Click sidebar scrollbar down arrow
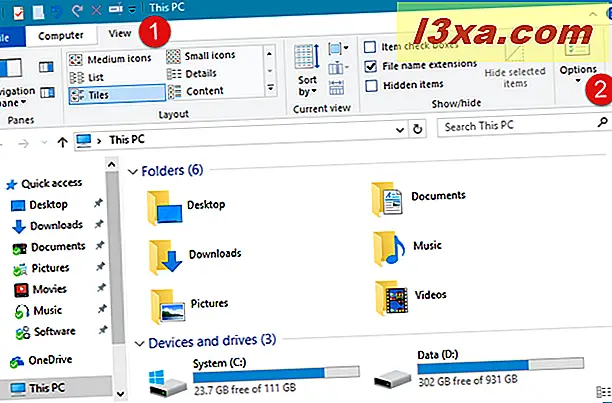612x403 pixels. coord(121,394)
